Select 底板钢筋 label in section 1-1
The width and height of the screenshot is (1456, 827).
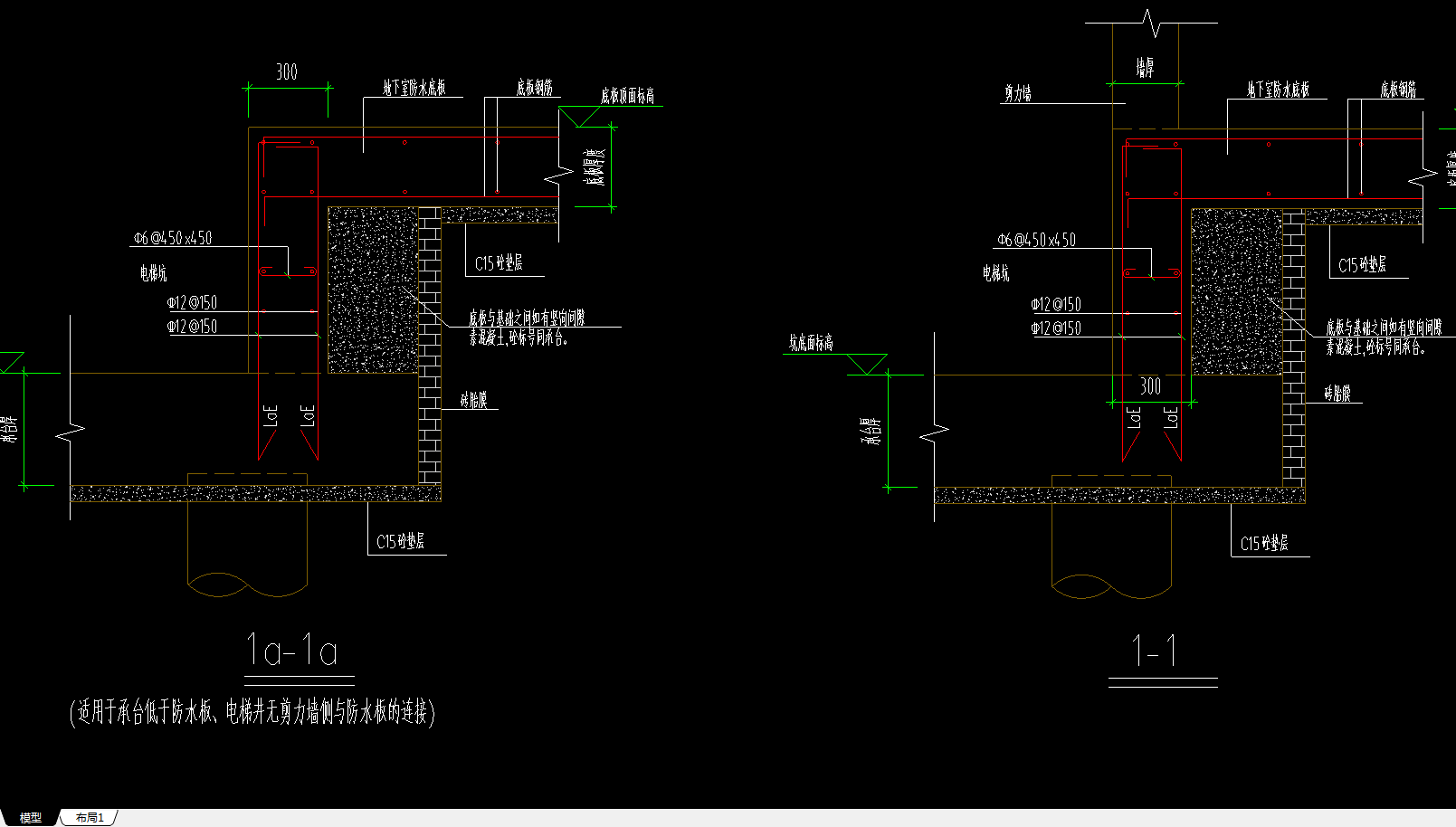1398,90
